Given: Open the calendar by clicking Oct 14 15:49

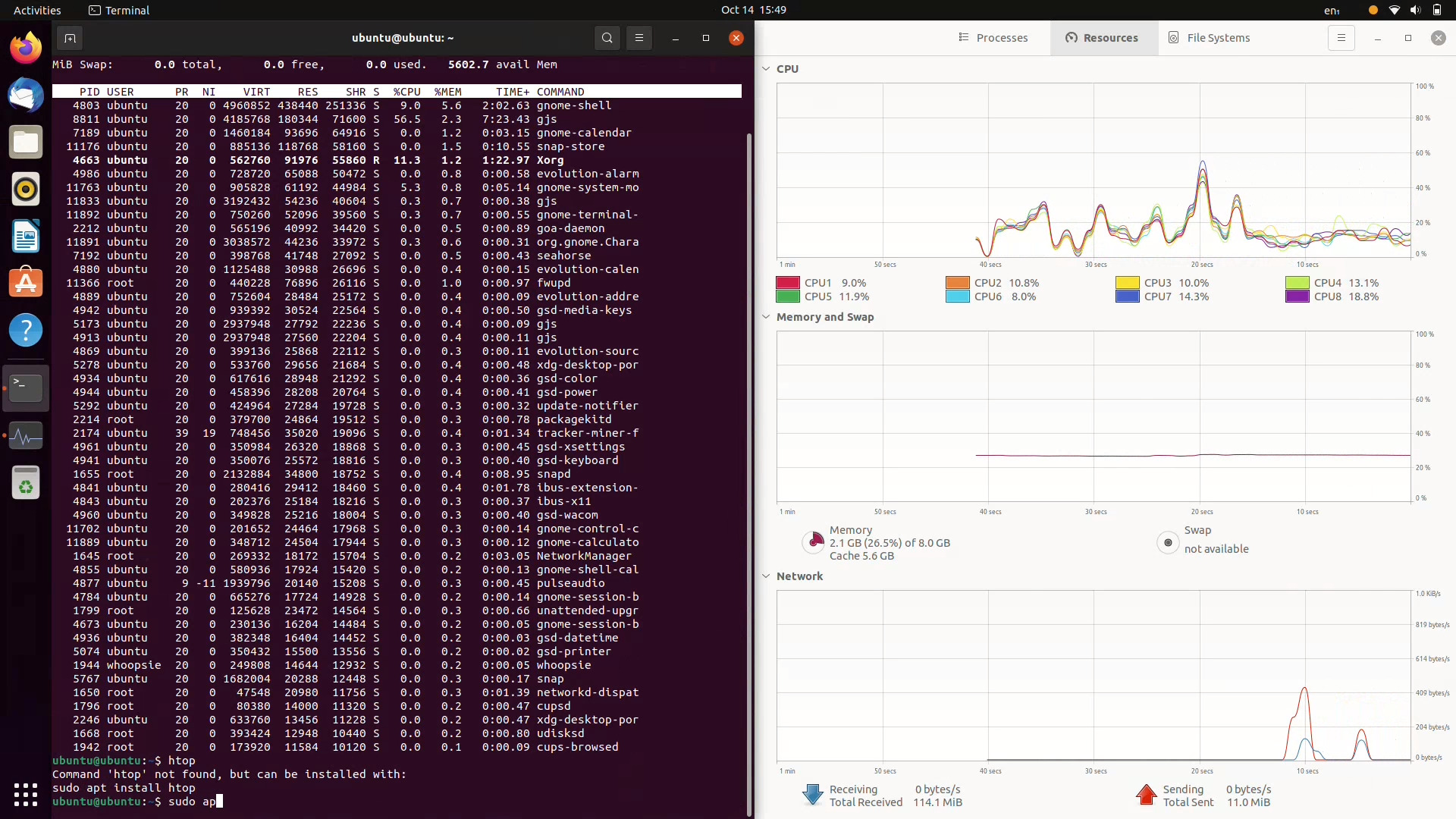Looking at the screenshot, I should coord(755,10).
